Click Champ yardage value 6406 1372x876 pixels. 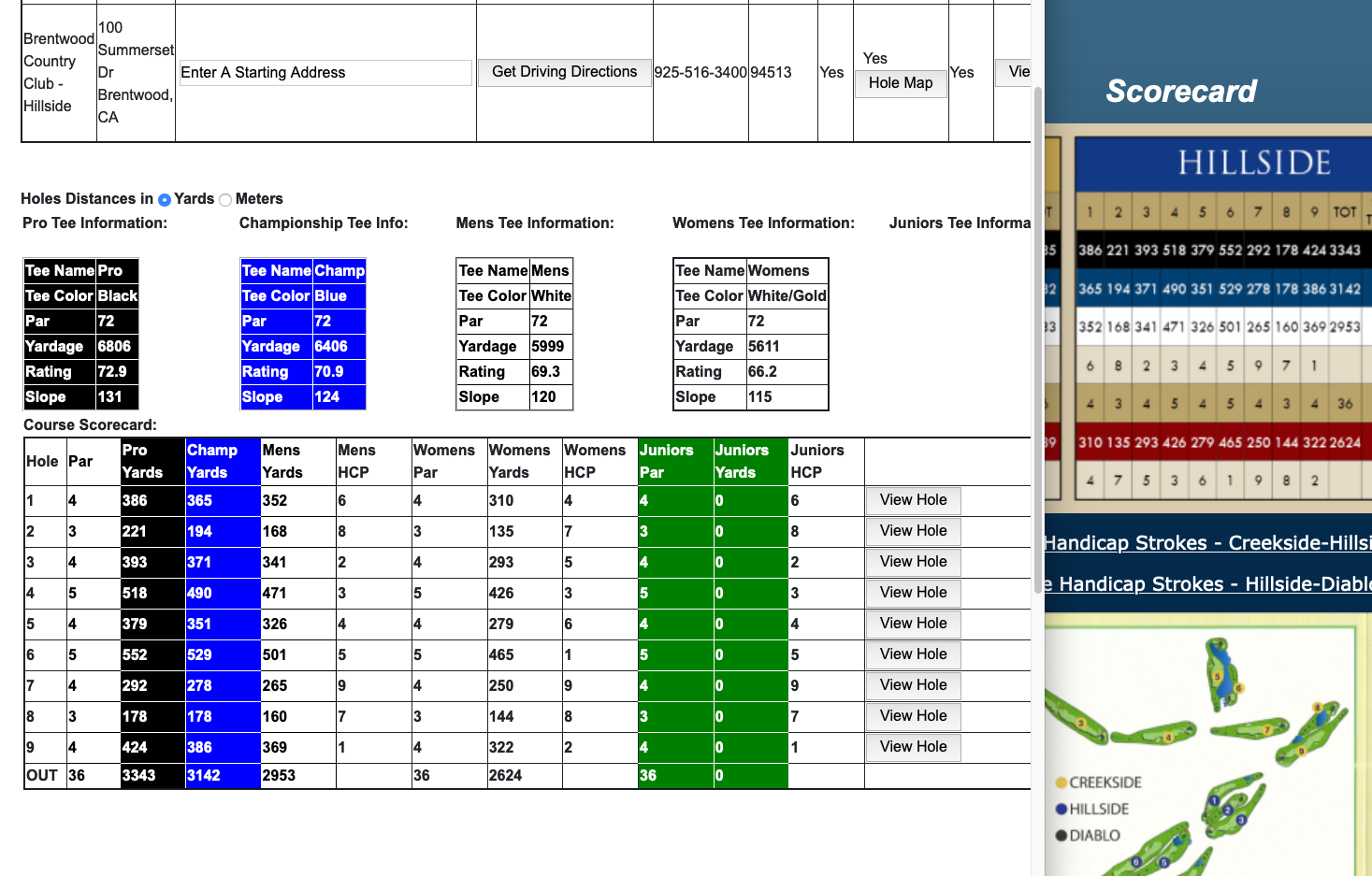click(331, 347)
